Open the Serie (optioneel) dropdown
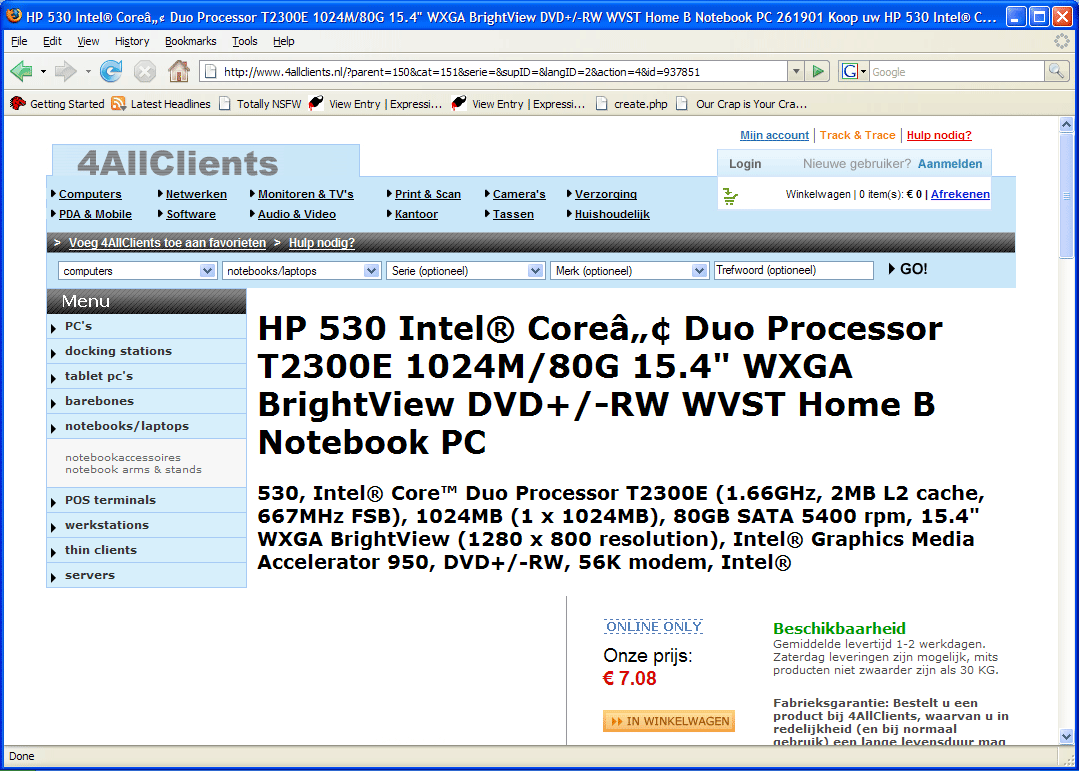The height and width of the screenshot is (771, 1079). [465, 271]
